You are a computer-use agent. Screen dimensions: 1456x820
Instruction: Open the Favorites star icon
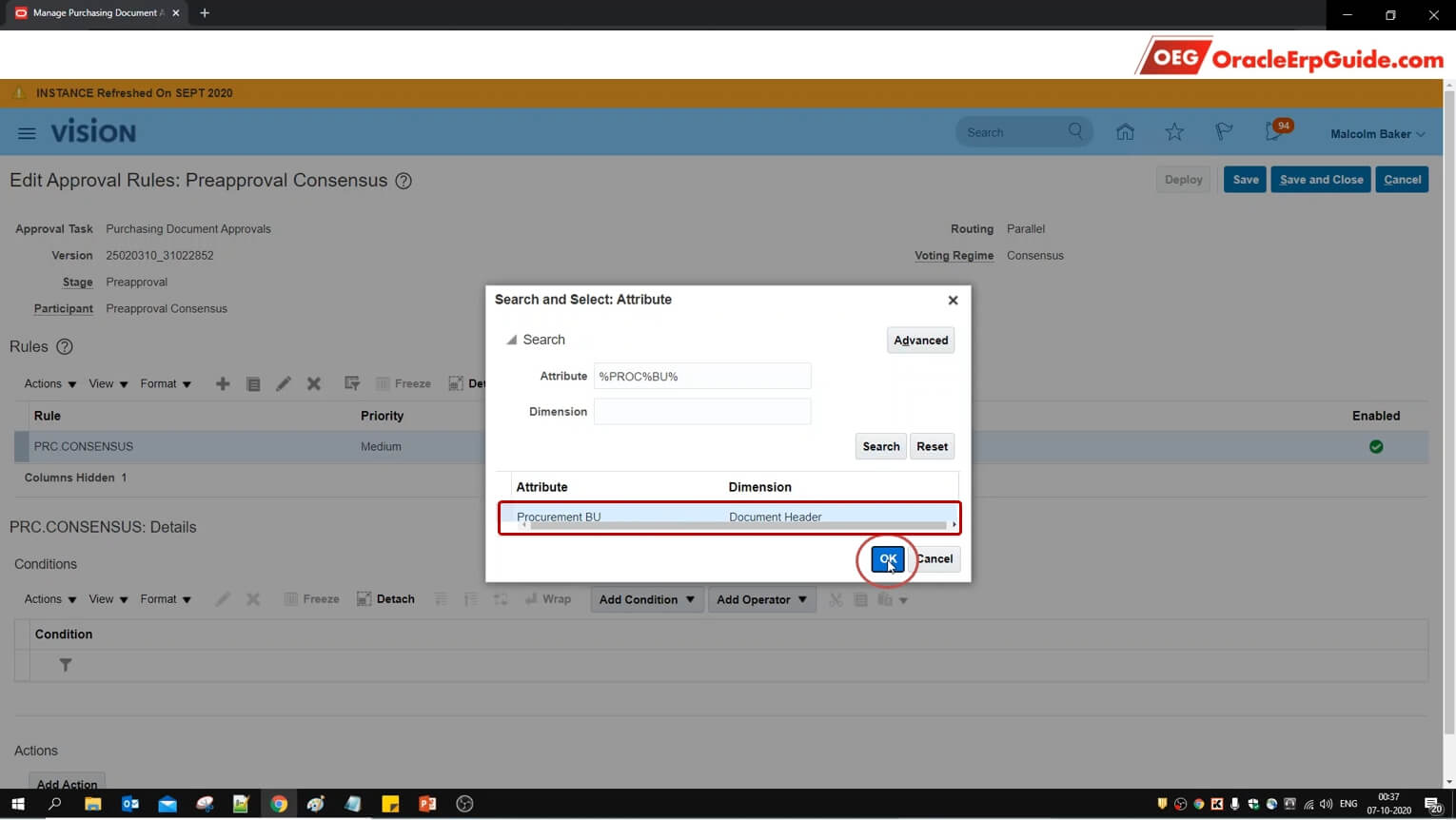click(x=1174, y=132)
